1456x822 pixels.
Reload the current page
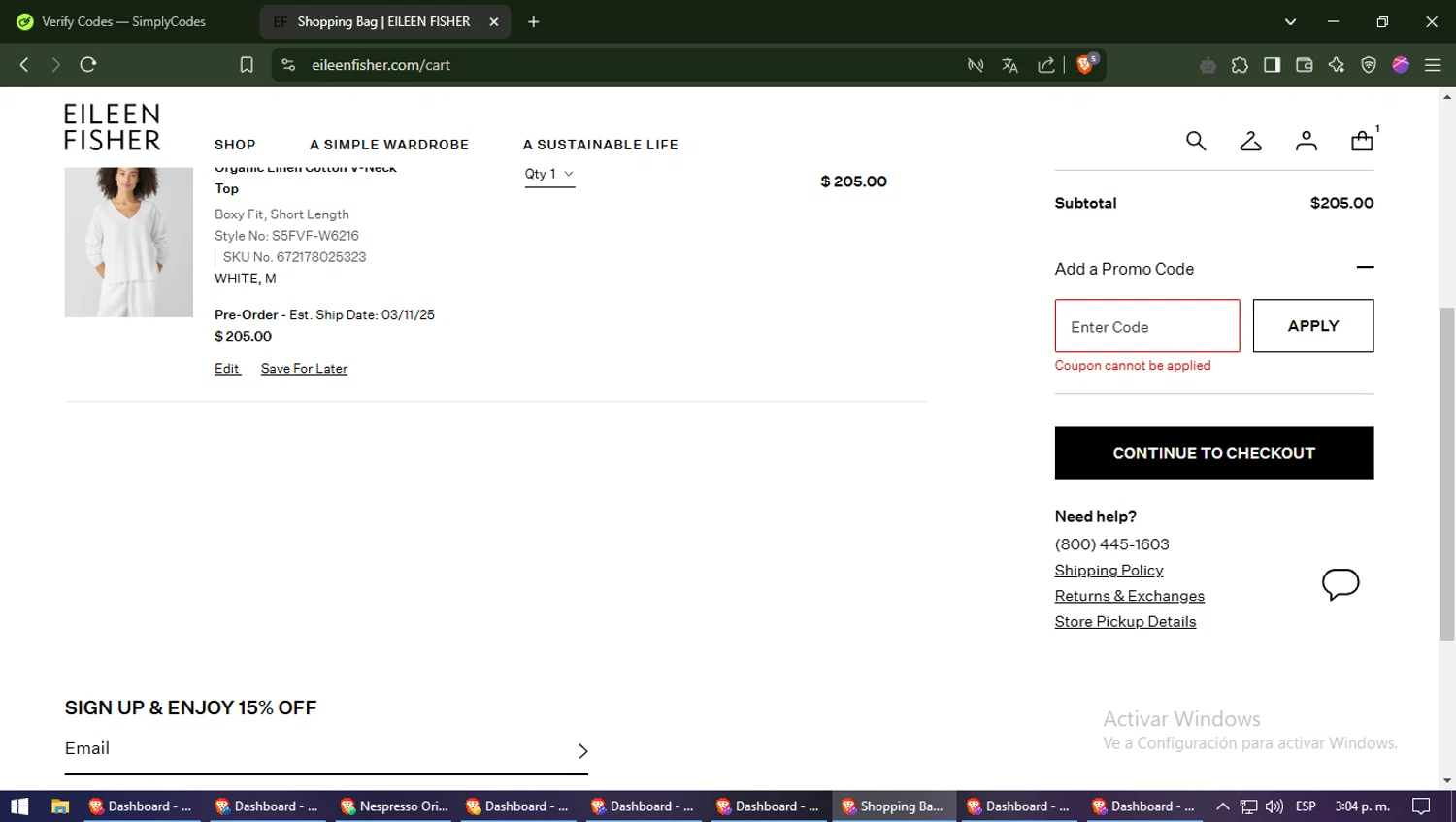(88, 65)
